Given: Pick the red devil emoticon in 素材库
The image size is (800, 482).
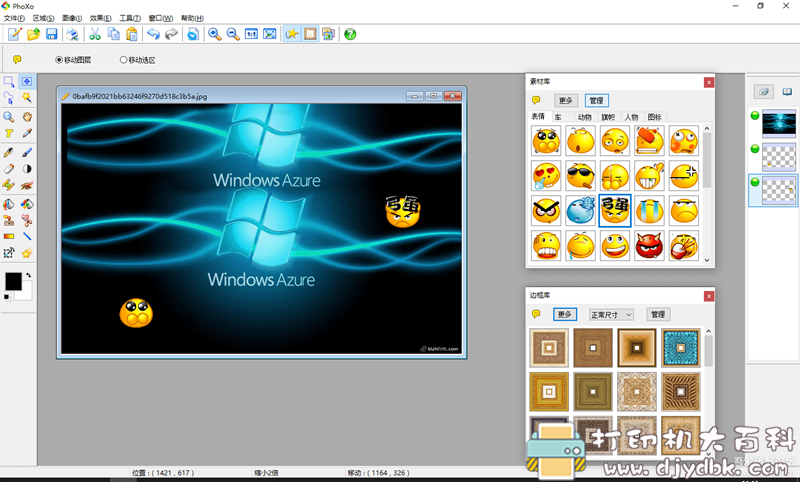Looking at the screenshot, I should tap(649, 245).
